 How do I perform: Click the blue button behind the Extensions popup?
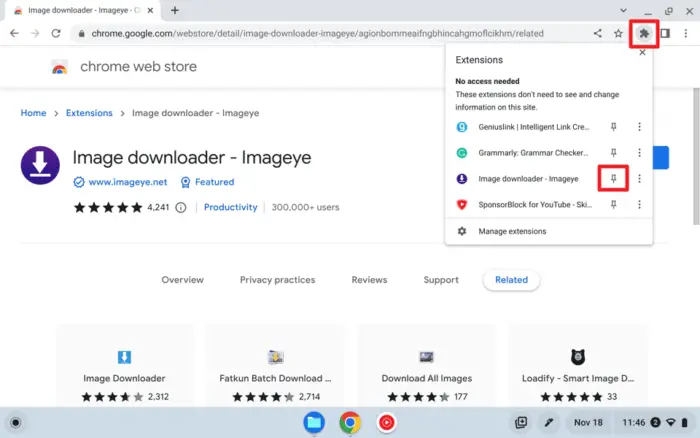coord(661,158)
